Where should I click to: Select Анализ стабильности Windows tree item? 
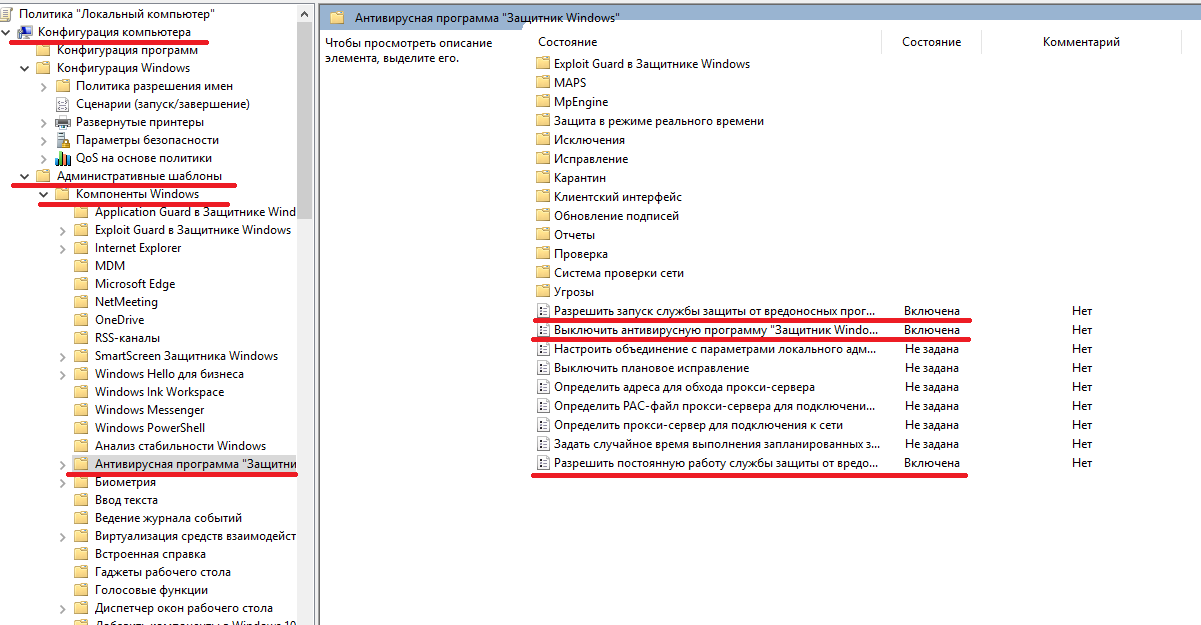point(180,446)
